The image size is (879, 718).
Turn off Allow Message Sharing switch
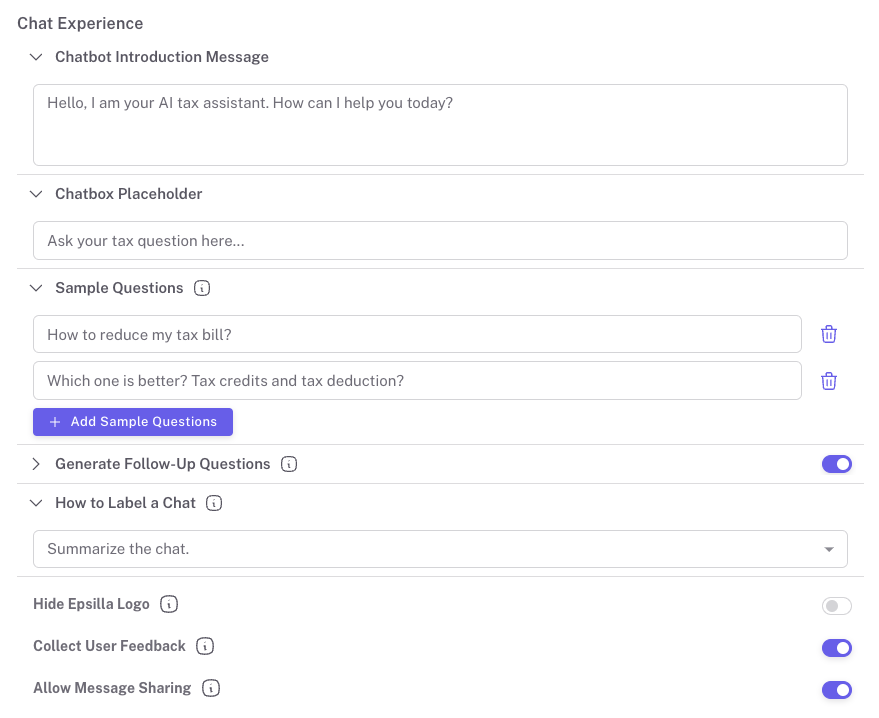[x=836, y=689]
